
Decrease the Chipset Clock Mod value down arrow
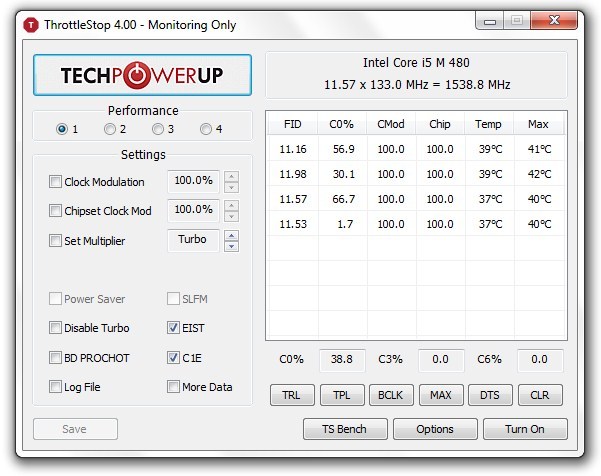(232, 217)
